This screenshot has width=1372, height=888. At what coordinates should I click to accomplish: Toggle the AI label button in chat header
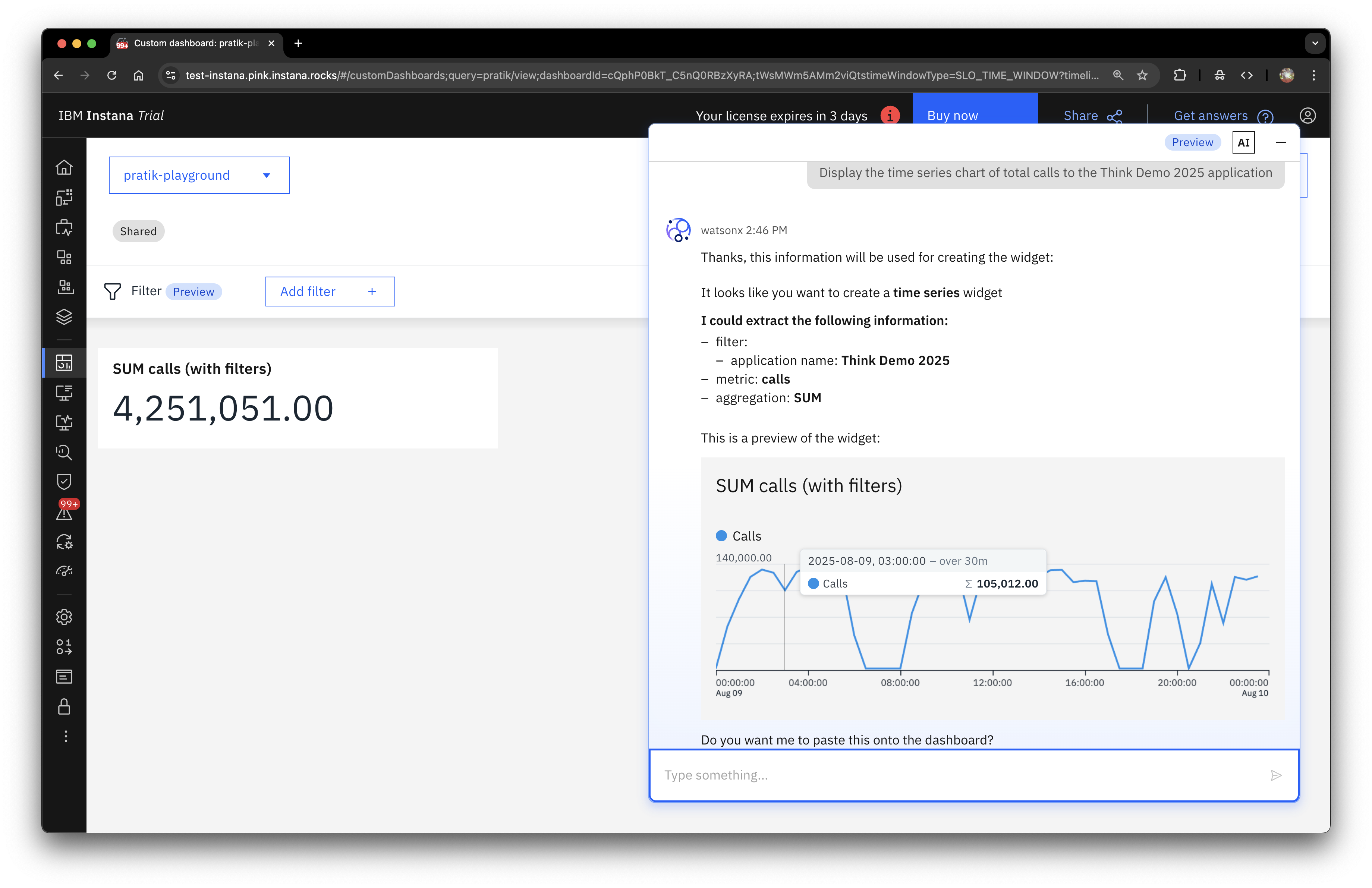click(1243, 142)
